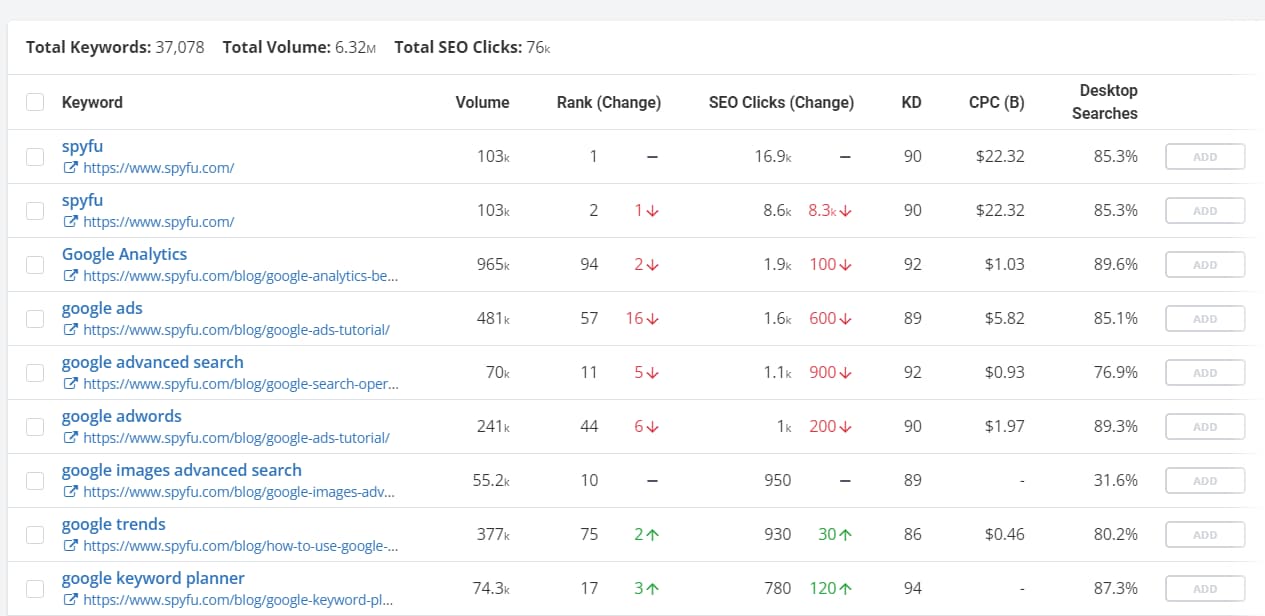Click the 31.6% desktop searches value
This screenshot has height=616, width=1265.
pos(1115,481)
